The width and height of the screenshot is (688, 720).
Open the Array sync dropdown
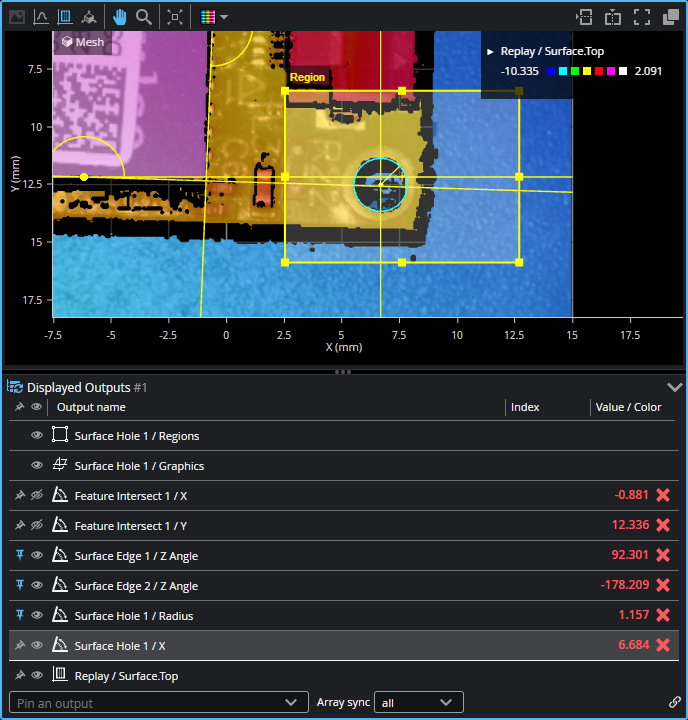click(x=418, y=703)
